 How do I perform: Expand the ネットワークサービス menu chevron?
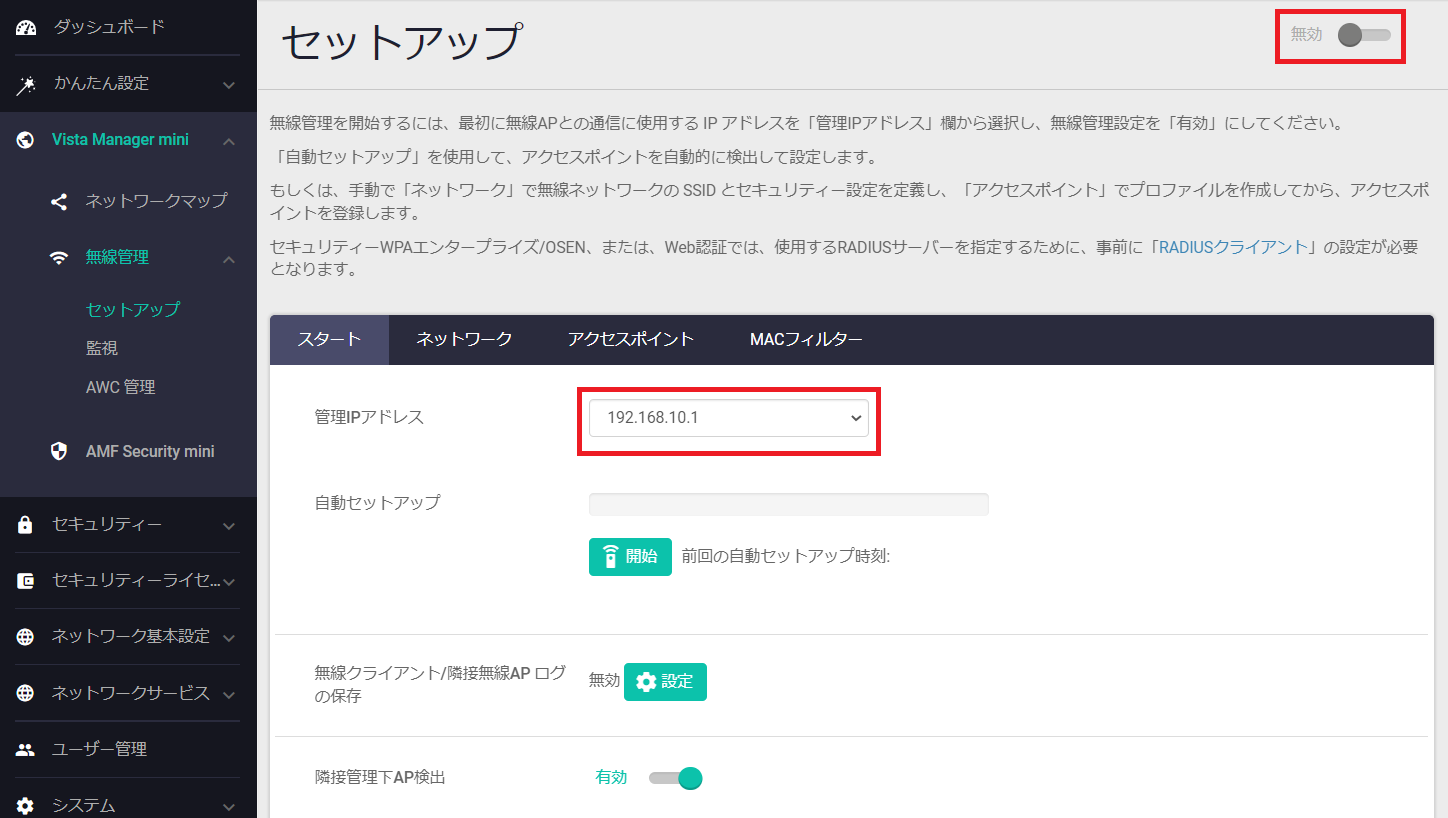tap(229, 695)
